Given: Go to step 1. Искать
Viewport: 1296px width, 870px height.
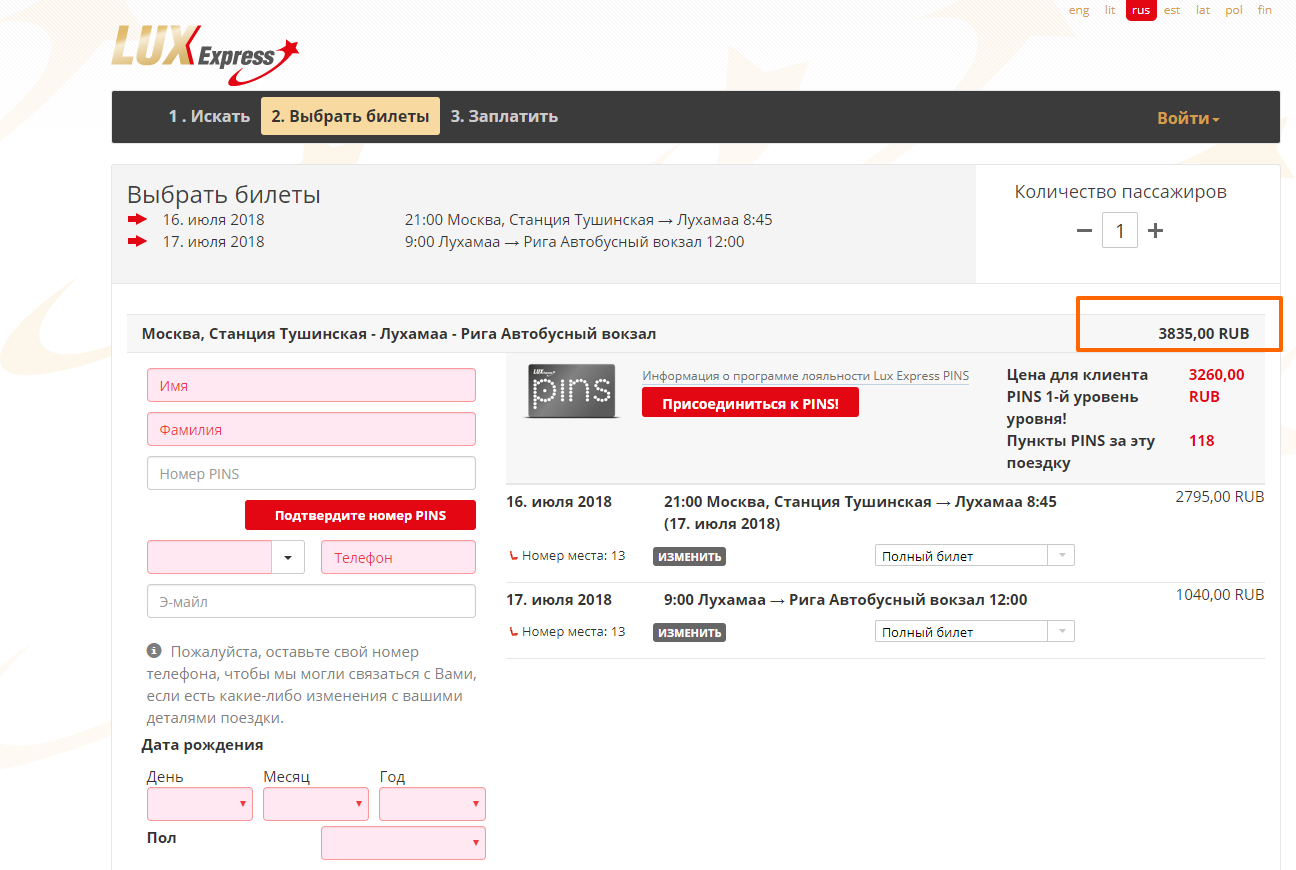Looking at the screenshot, I should 209,116.
